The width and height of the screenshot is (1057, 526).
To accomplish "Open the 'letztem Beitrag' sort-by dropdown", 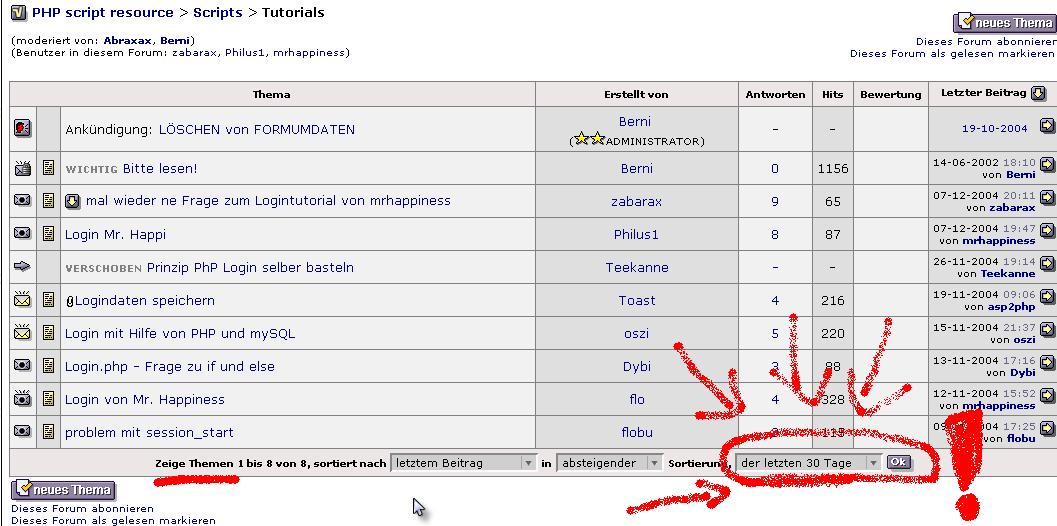I will tap(464, 463).
